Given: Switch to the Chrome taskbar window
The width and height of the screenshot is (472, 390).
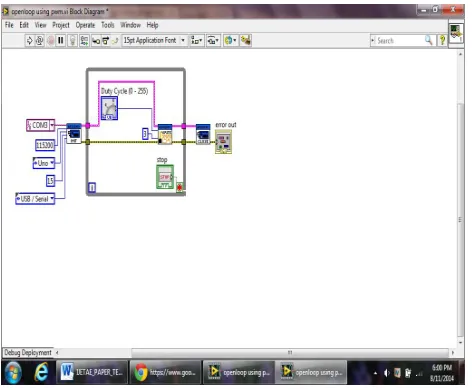Looking at the screenshot, I should 166,372.
